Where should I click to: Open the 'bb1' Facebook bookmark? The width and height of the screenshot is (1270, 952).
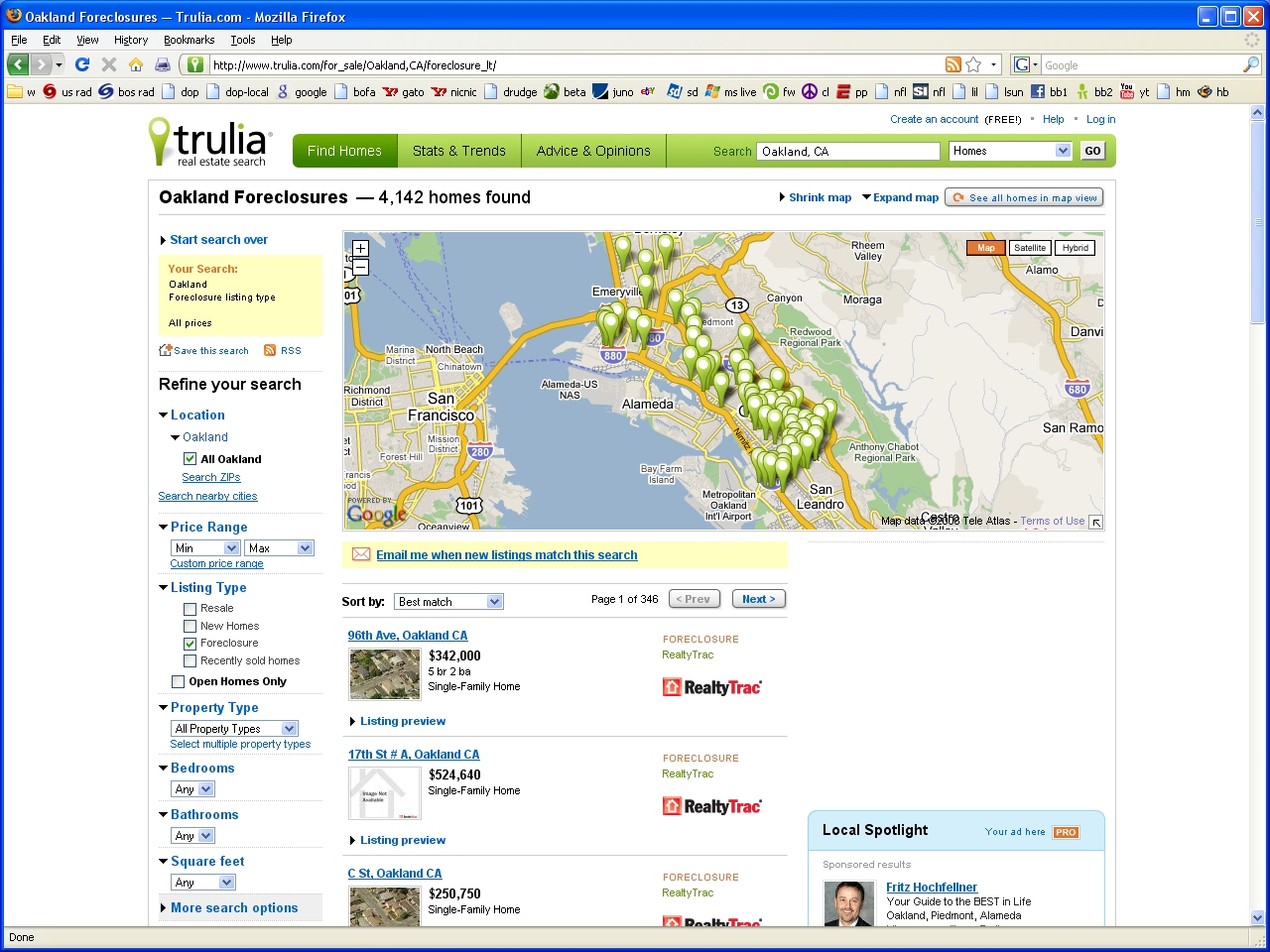pos(1049,91)
